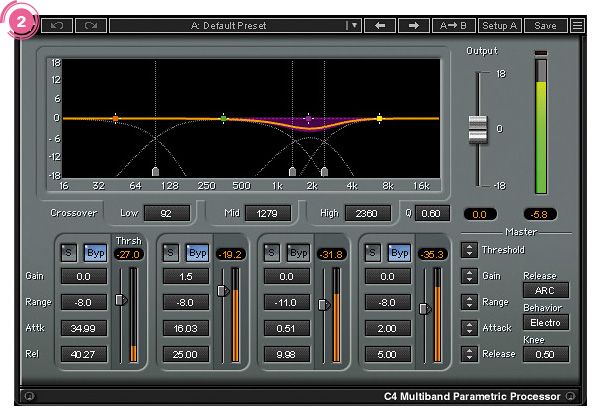Click the Low crossover field showing 92
Screen dimensions: 600x420
coord(167,213)
